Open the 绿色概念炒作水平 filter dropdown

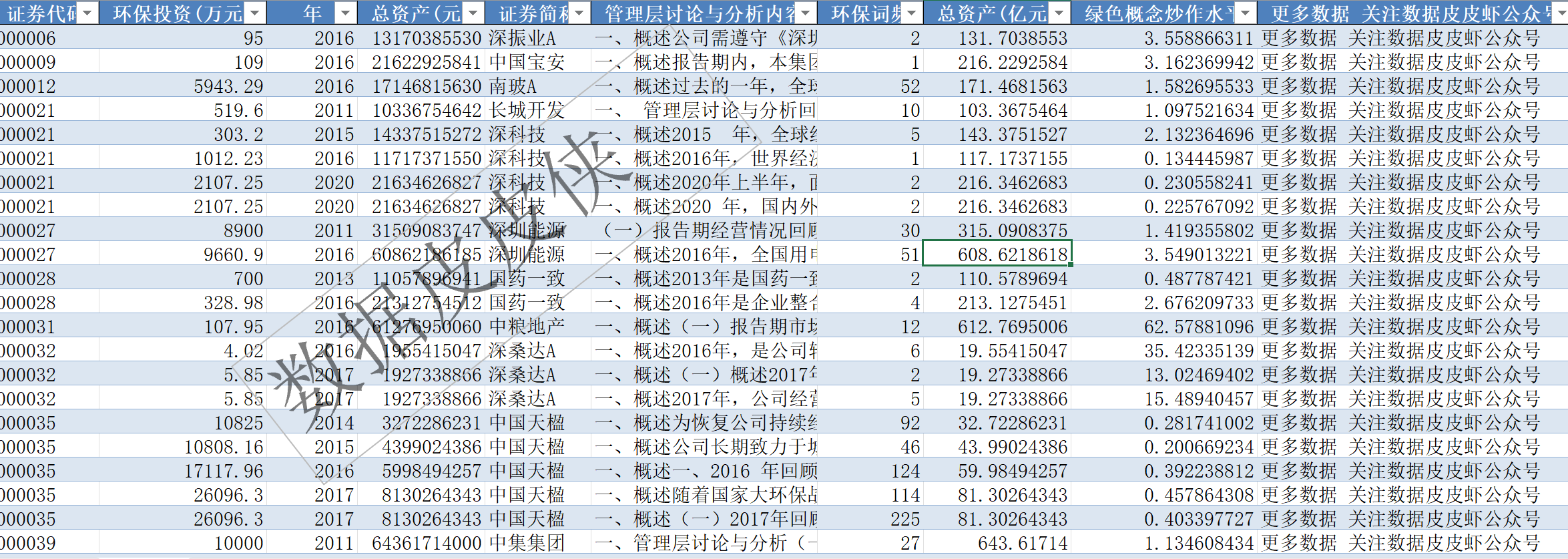pos(1246,13)
